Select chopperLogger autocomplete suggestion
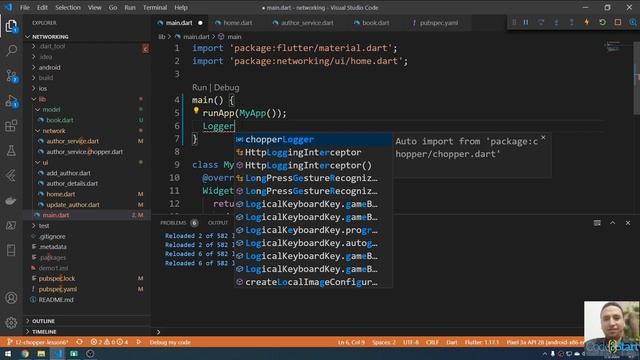Screen dimensions: 640x360 pyautogui.click(x=313, y=140)
